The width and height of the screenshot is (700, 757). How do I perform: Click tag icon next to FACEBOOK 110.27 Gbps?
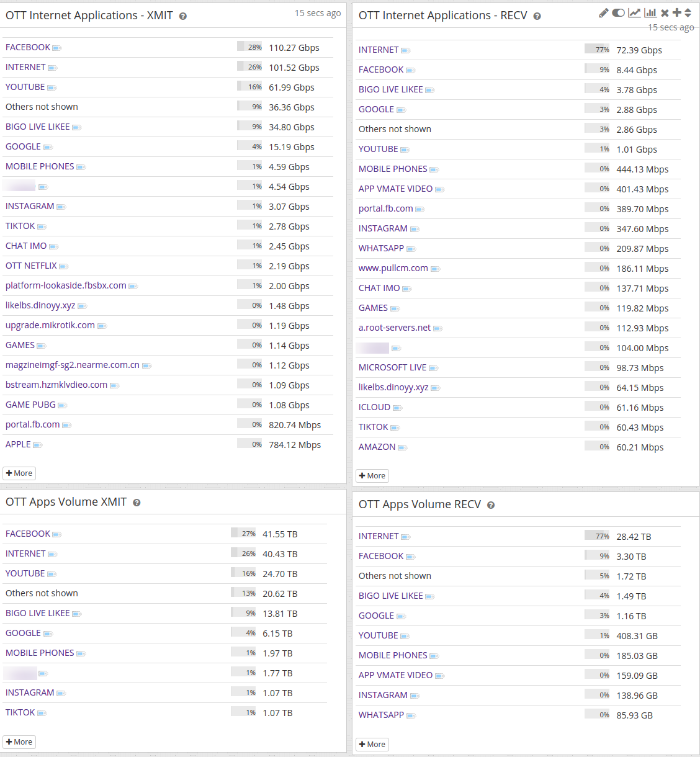point(57,48)
